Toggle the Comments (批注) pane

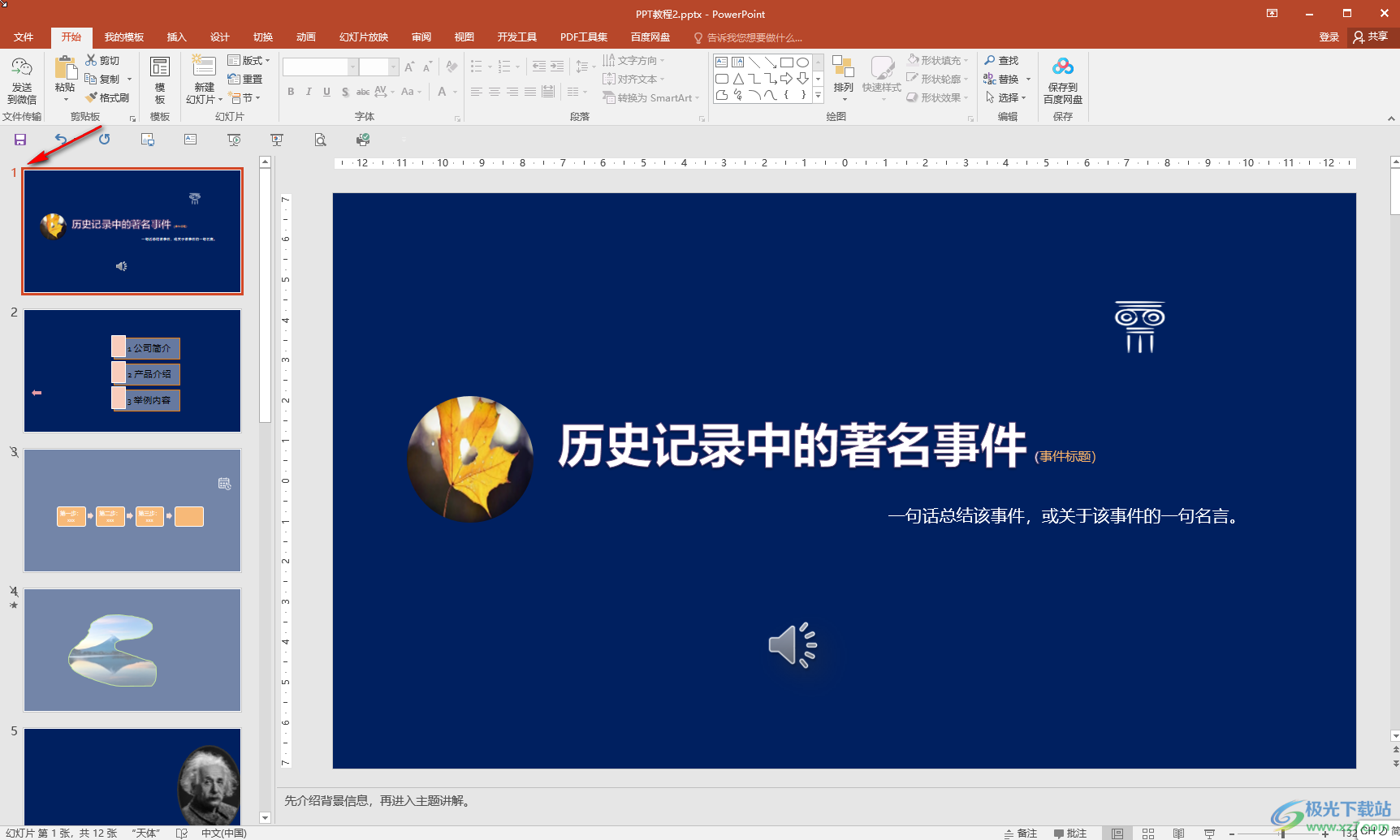[1070, 834]
